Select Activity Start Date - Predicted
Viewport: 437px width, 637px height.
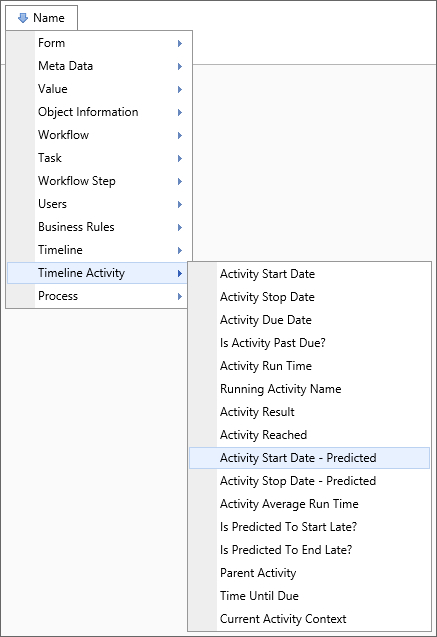click(x=309, y=458)
